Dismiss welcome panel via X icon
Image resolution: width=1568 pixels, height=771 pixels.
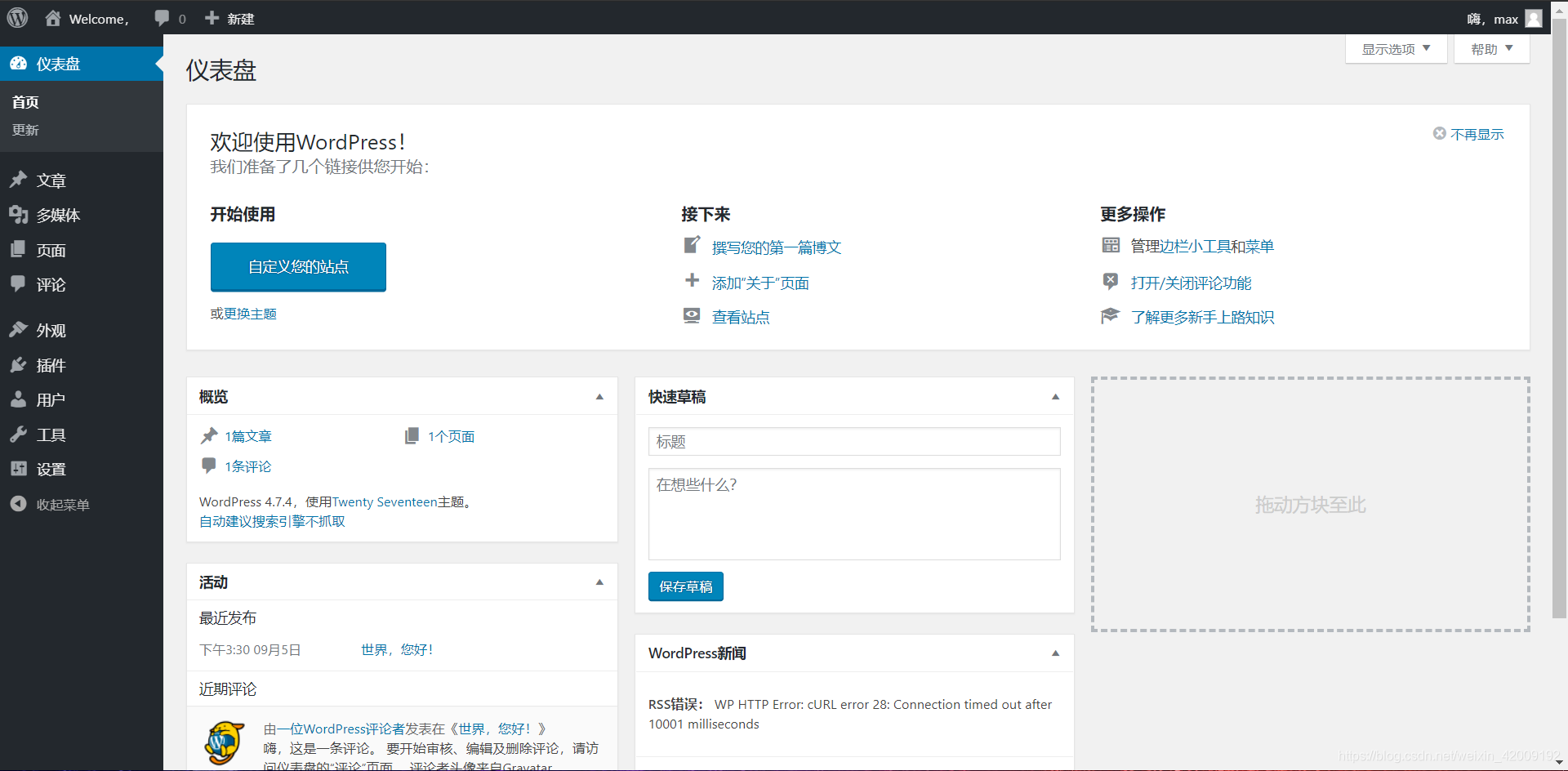tap(1440, 133)
